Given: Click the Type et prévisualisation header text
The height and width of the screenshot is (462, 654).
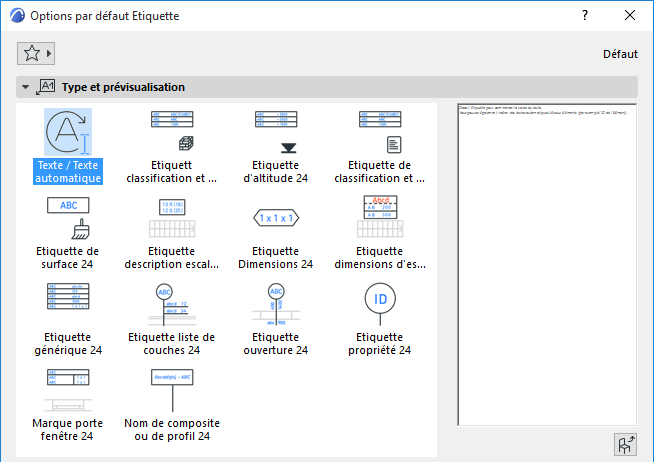Looking at the screenshot, I should pos(123,87).
